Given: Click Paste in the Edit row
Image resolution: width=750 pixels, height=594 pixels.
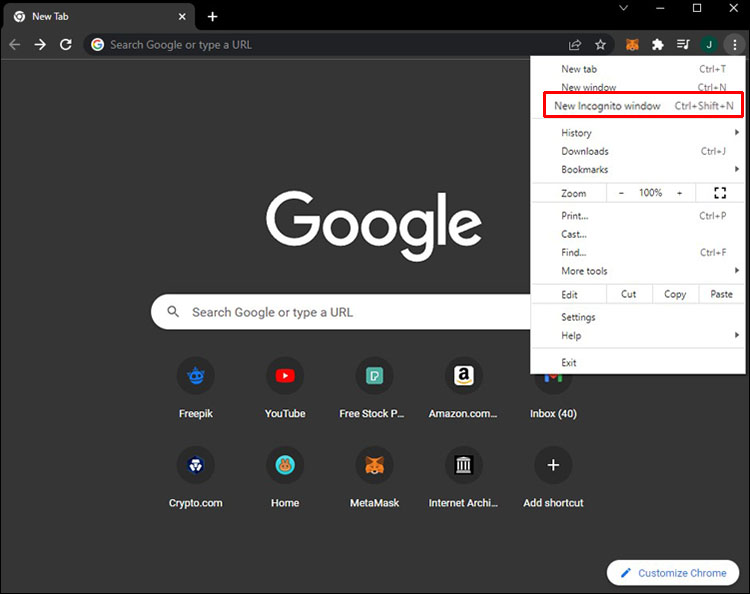Looking at the screenshot, I should pyautogui.click(x=721, y=294).
